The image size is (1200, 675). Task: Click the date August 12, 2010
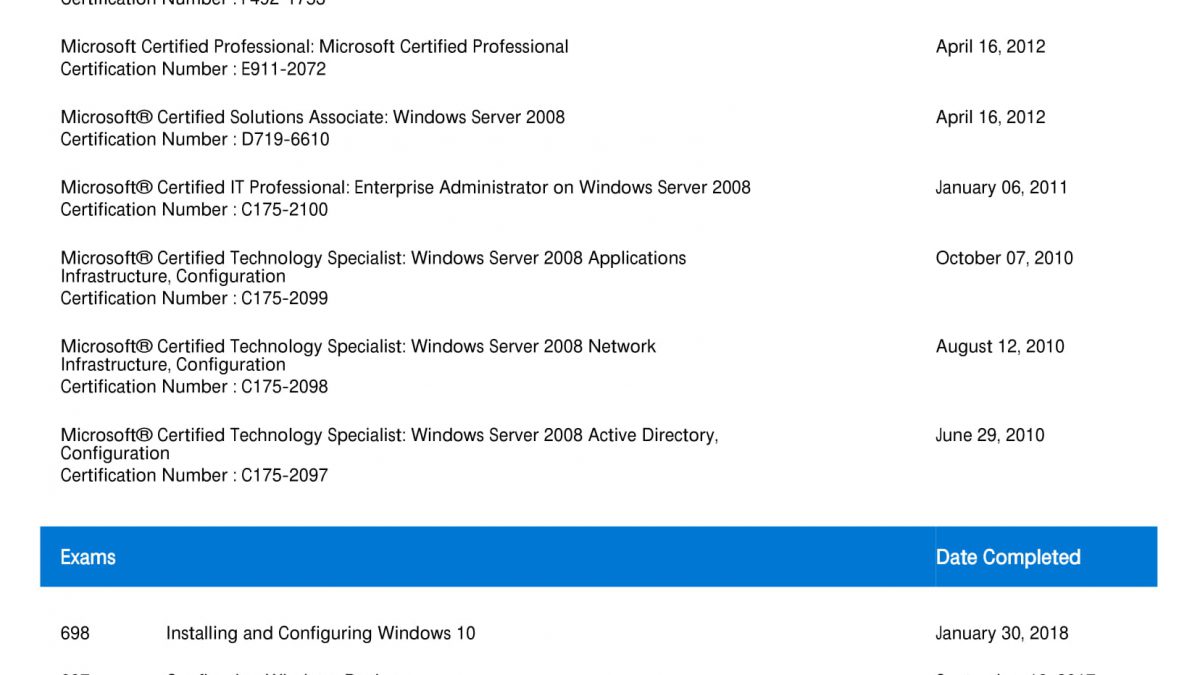(x=1000, y=347)
